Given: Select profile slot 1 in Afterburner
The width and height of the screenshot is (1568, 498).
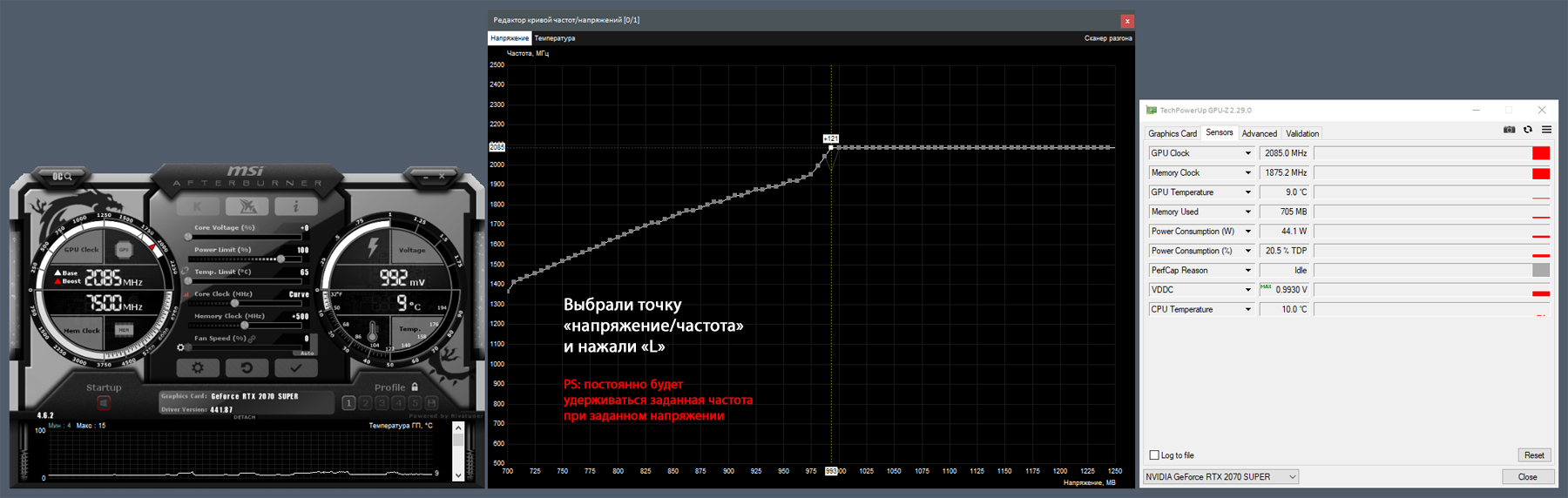Looking at the screenshot, I should [348, 402].
